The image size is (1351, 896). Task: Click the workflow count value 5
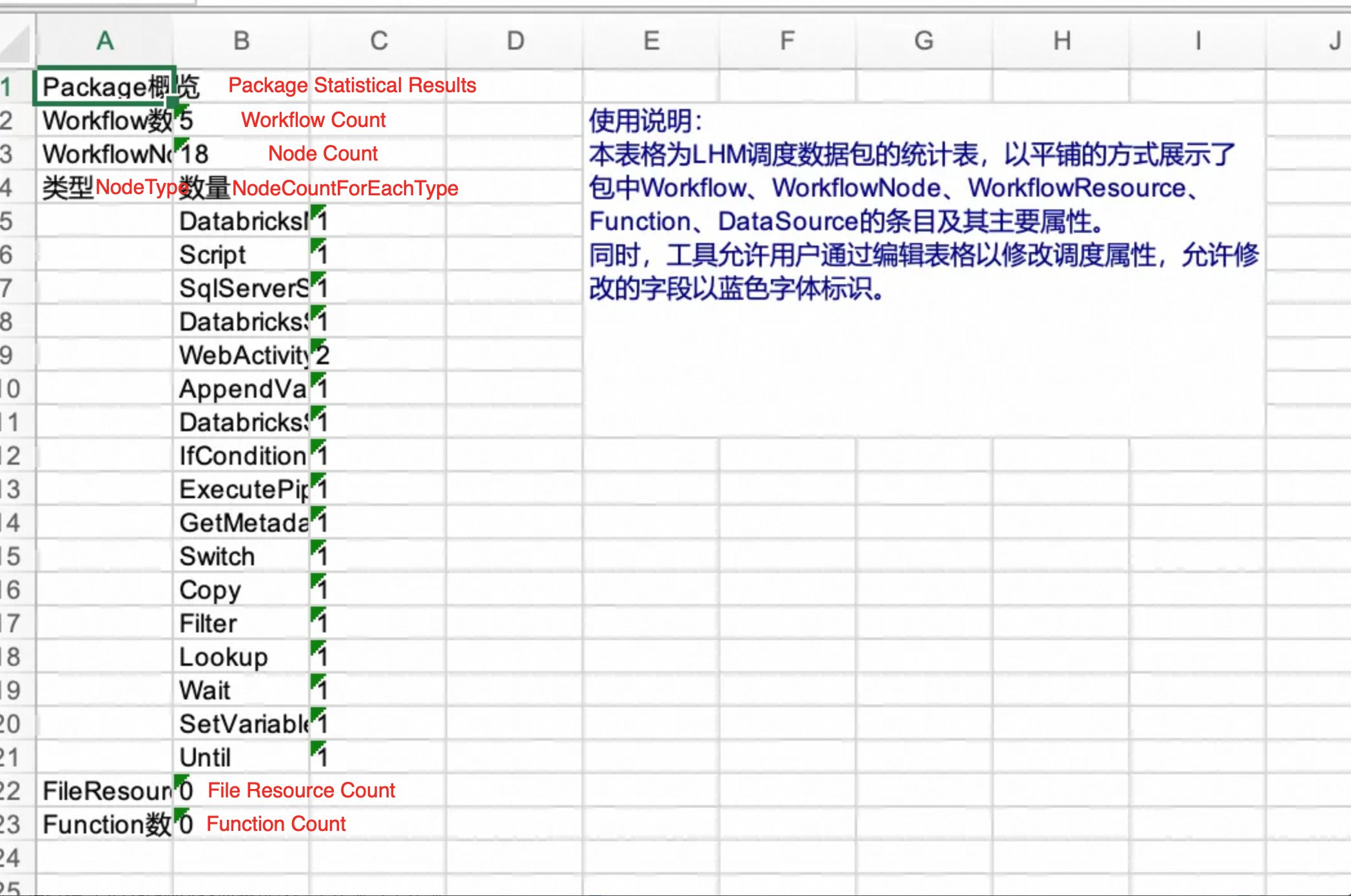pyautogui.click(x=241, y=120)
